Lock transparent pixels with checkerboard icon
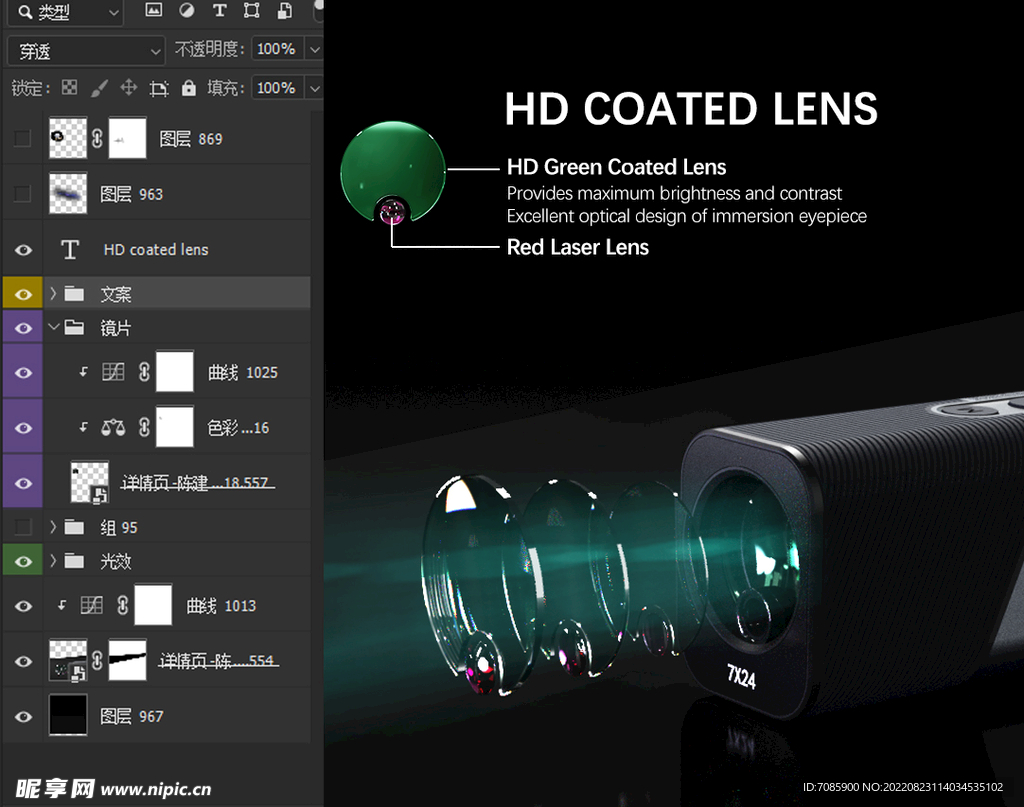Image resolution: width=1024 pixels, height=807 pixels. pos(69,88)
